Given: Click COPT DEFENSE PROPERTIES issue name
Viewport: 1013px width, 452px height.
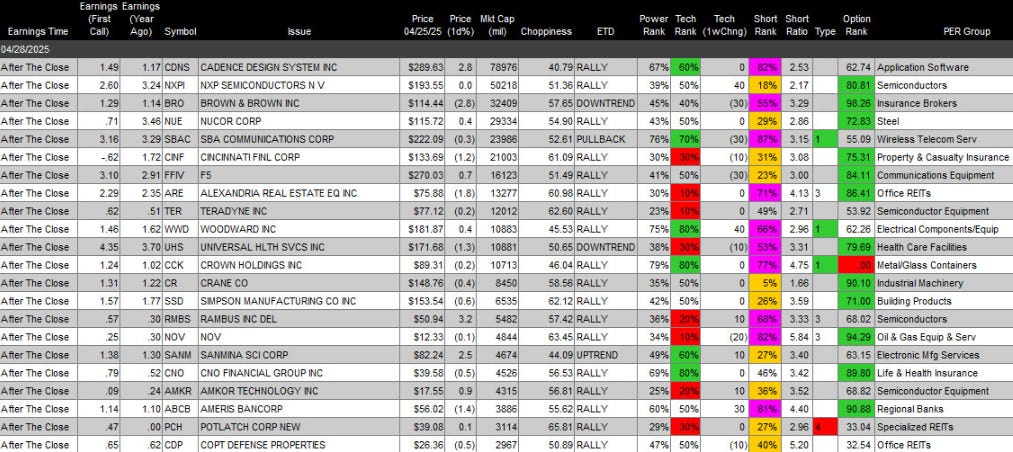Looking at the screenshot, I should click(262, 445).
